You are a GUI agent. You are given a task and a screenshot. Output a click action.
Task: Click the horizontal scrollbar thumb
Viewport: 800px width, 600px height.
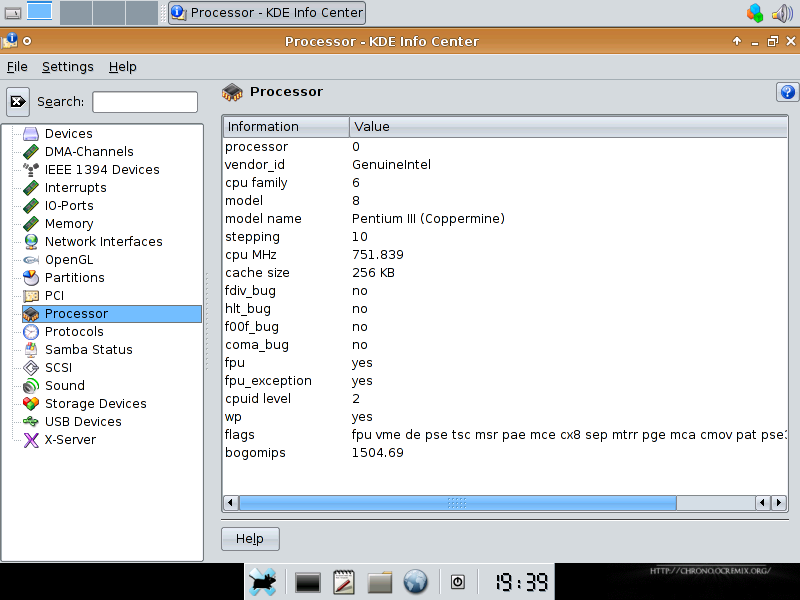pos(458,503)
